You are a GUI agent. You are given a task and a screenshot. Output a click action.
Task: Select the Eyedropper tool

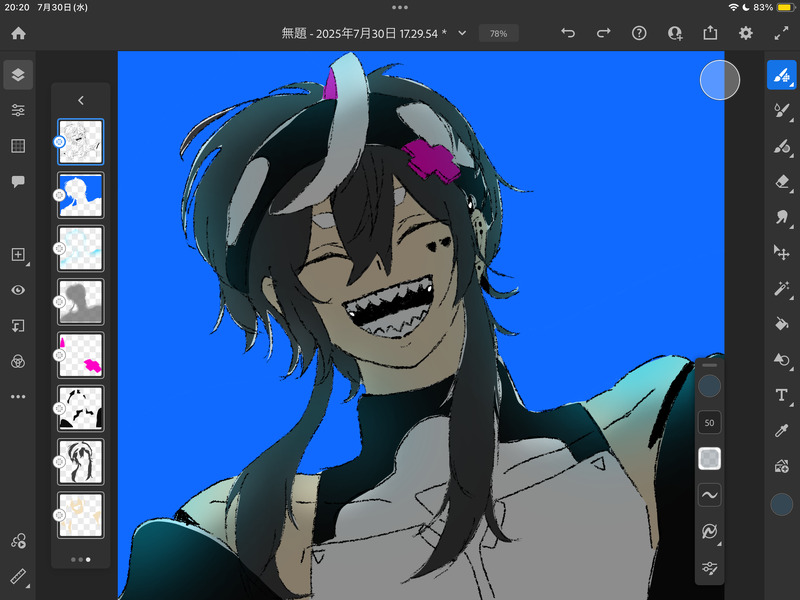(x=782, y=431)
